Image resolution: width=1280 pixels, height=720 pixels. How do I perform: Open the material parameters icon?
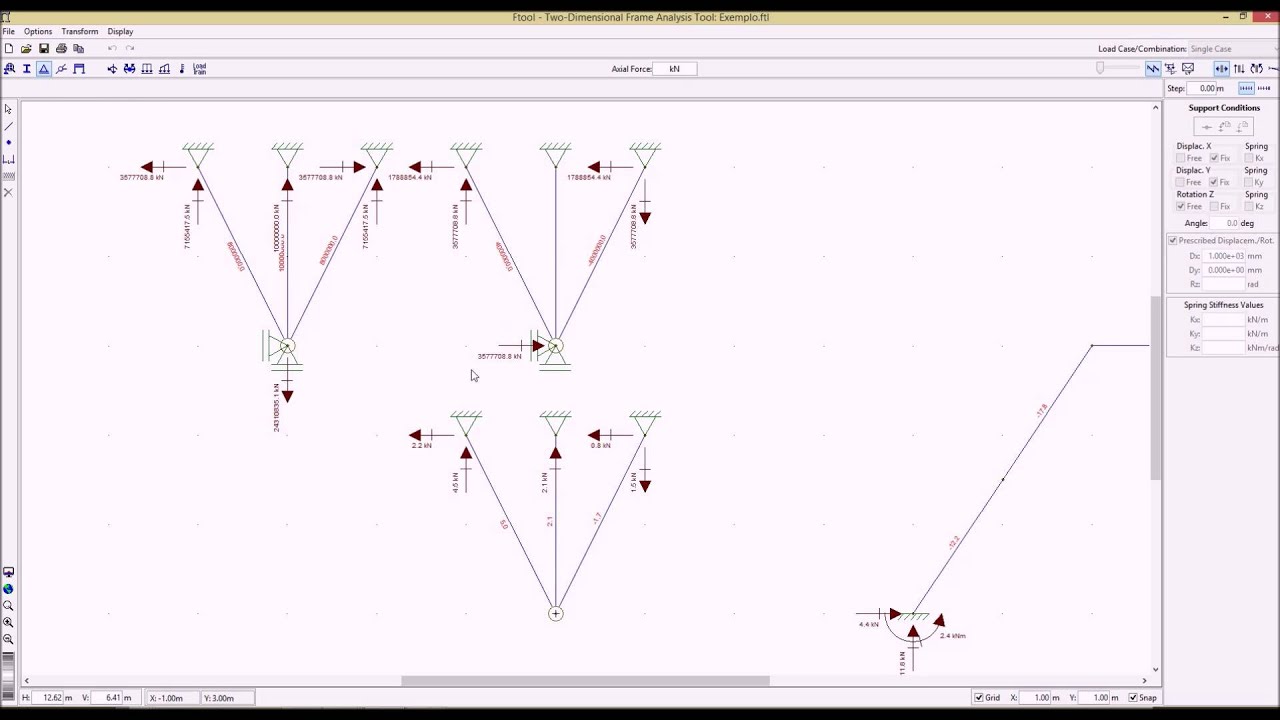tap(9, 68)
